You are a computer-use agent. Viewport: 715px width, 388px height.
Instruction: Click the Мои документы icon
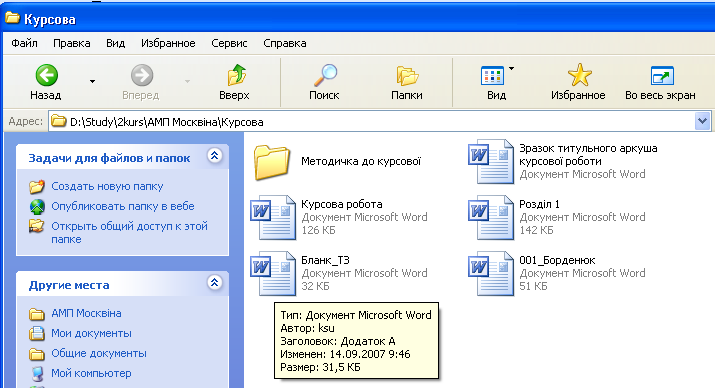pos(37,334)
